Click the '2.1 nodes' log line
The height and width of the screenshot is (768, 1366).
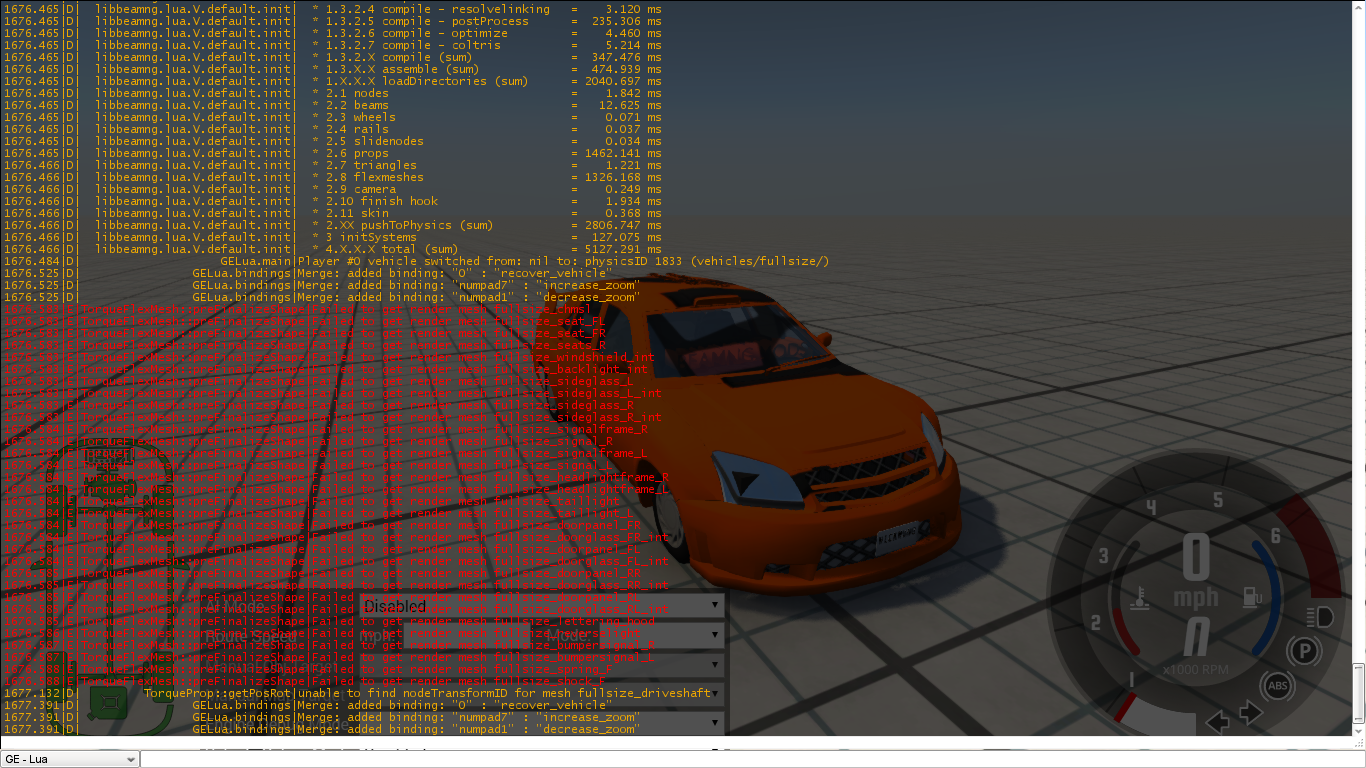tap(332, 93)
